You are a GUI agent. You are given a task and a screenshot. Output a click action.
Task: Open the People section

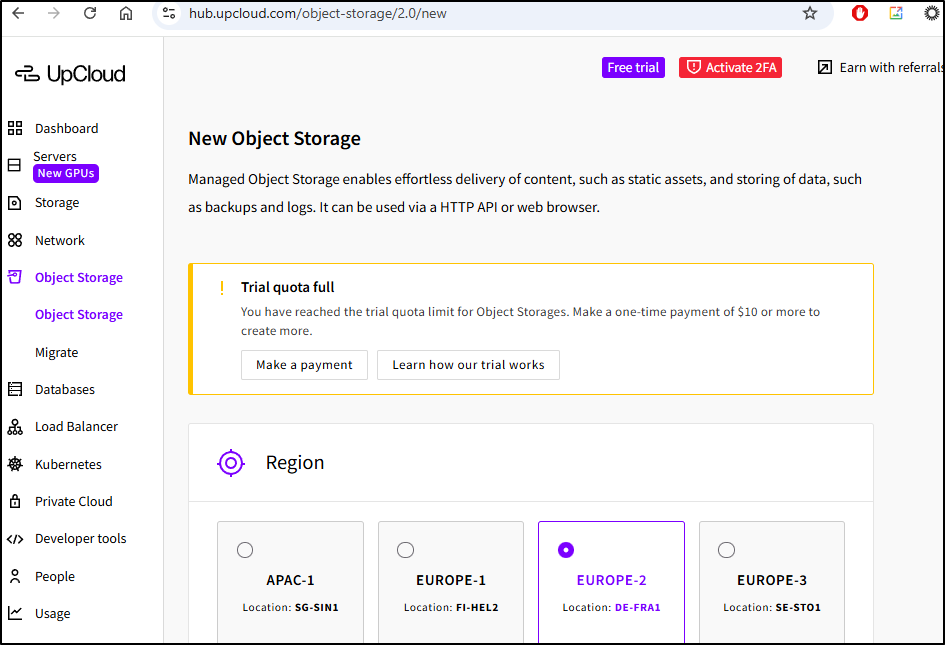coord(54,576)
